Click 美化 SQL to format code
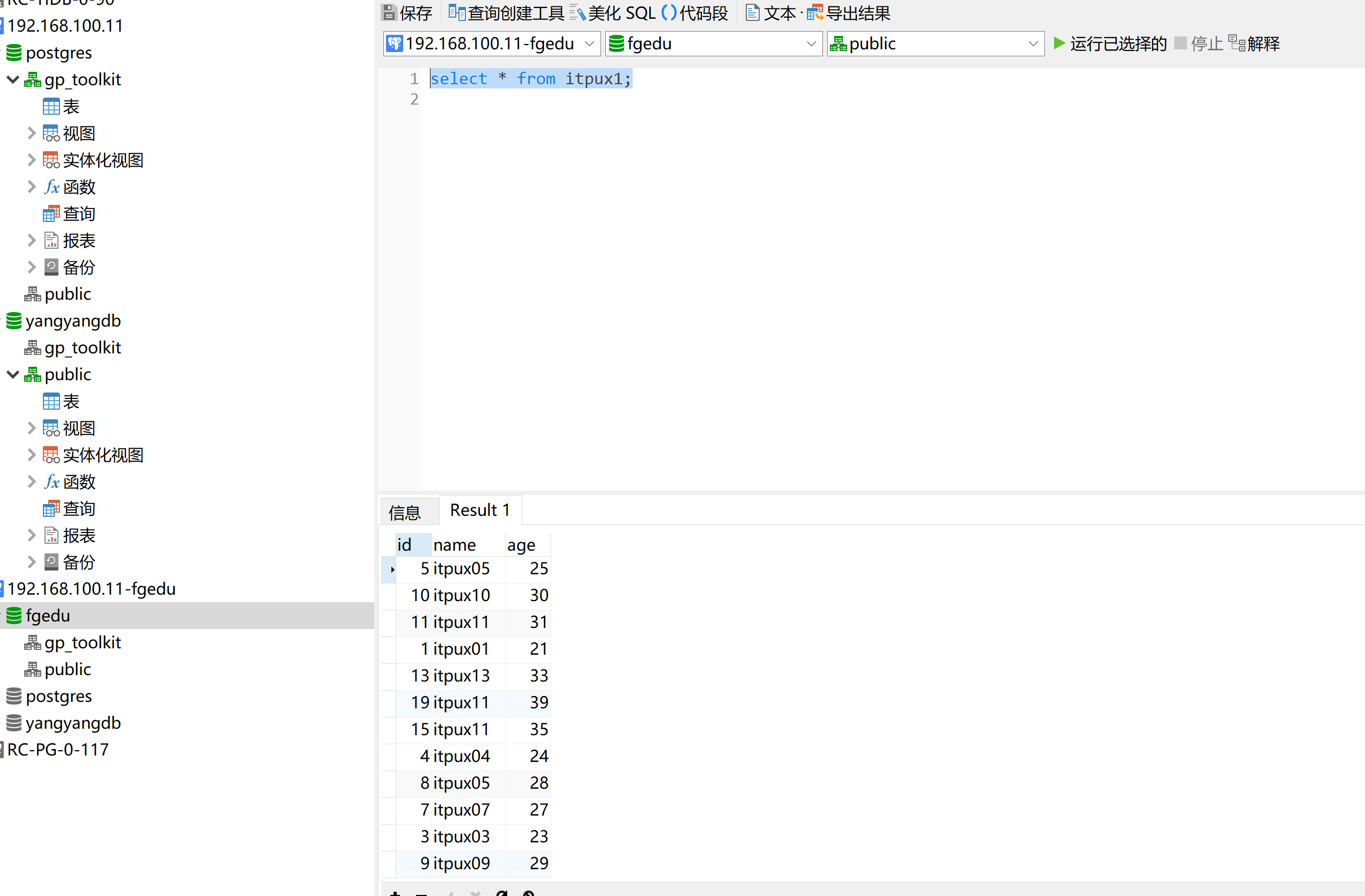Screen dimensions: 1365x896 (x=612, y=13)
